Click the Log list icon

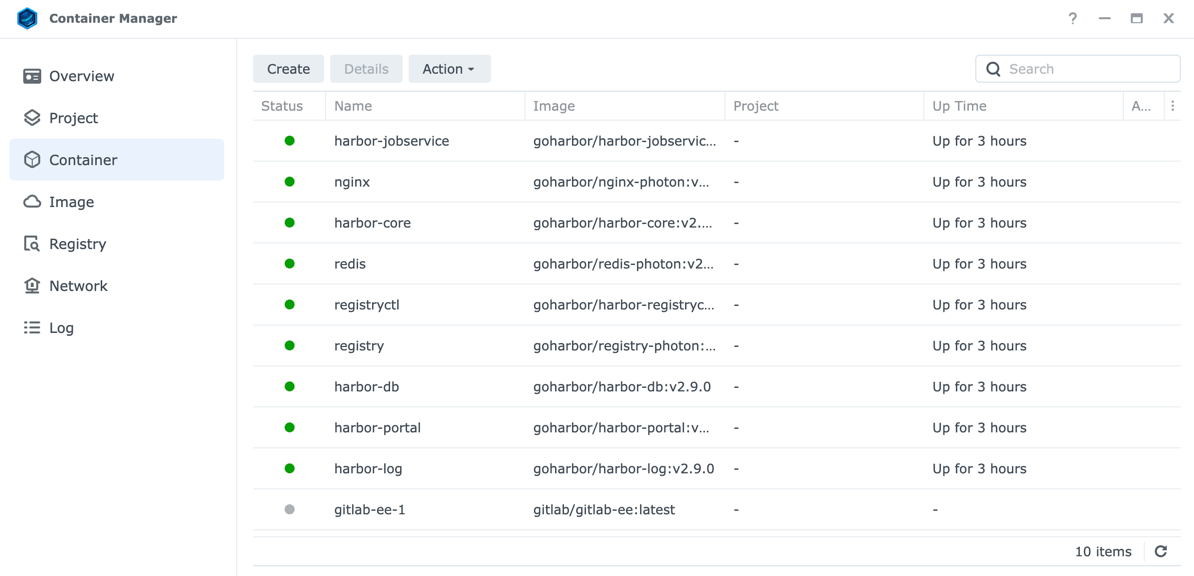(x=32, y=328)
